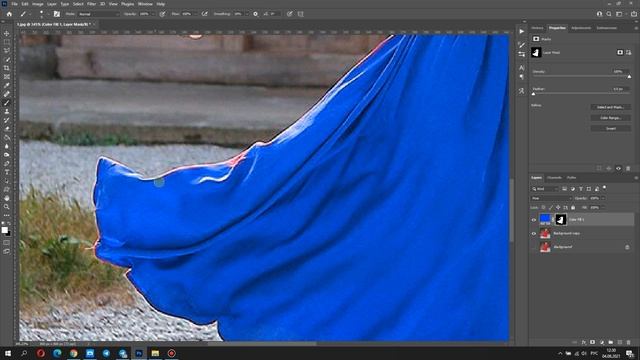Image resolution: width=640 pixels, height=360 pixels.
Task: Open the brush Mode dropdown
Action: pos(98,14)
